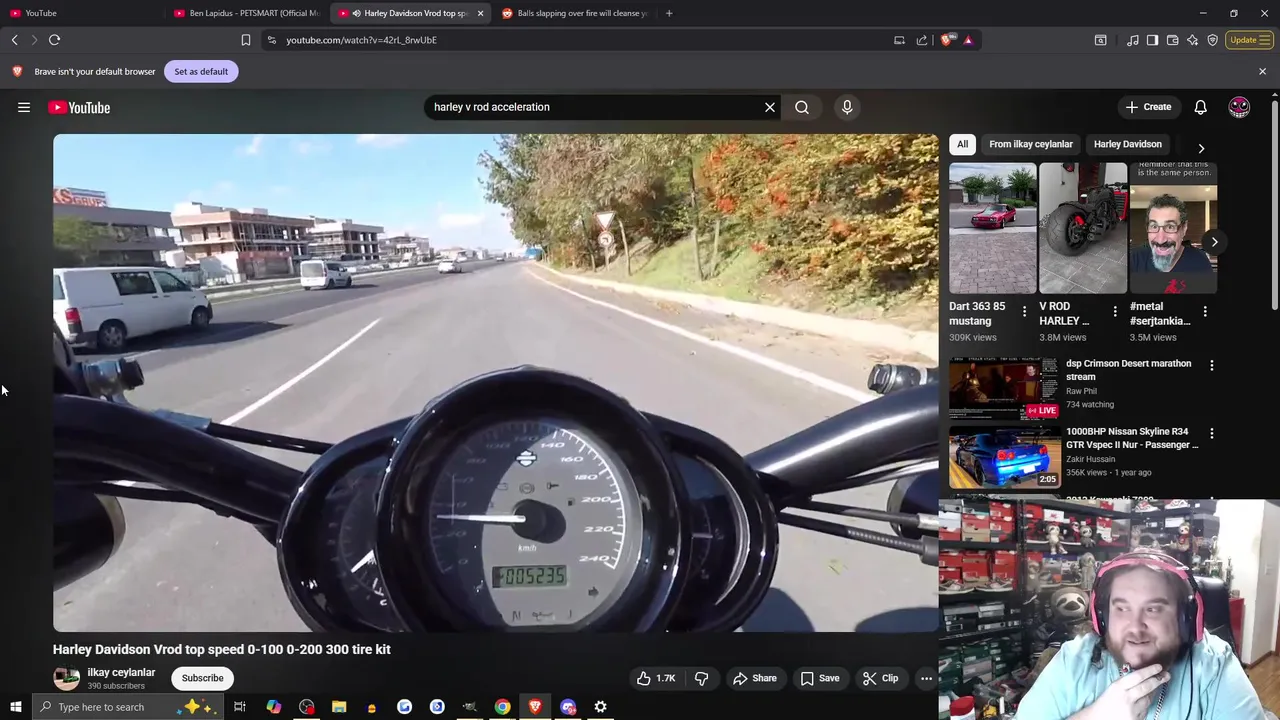The width and height of the screenshot is (1280, 720).
Task: Reload the page in Brave
Action: tap(55, 40)
